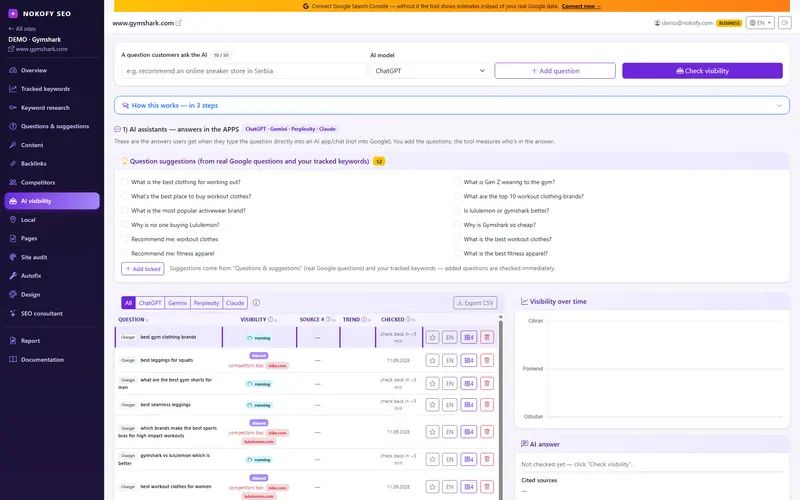Viewport: 800px width, 500px height.
Task: Tick 'What is Gen Z wearing to the gym?'
Action: (x=457, y=182)
